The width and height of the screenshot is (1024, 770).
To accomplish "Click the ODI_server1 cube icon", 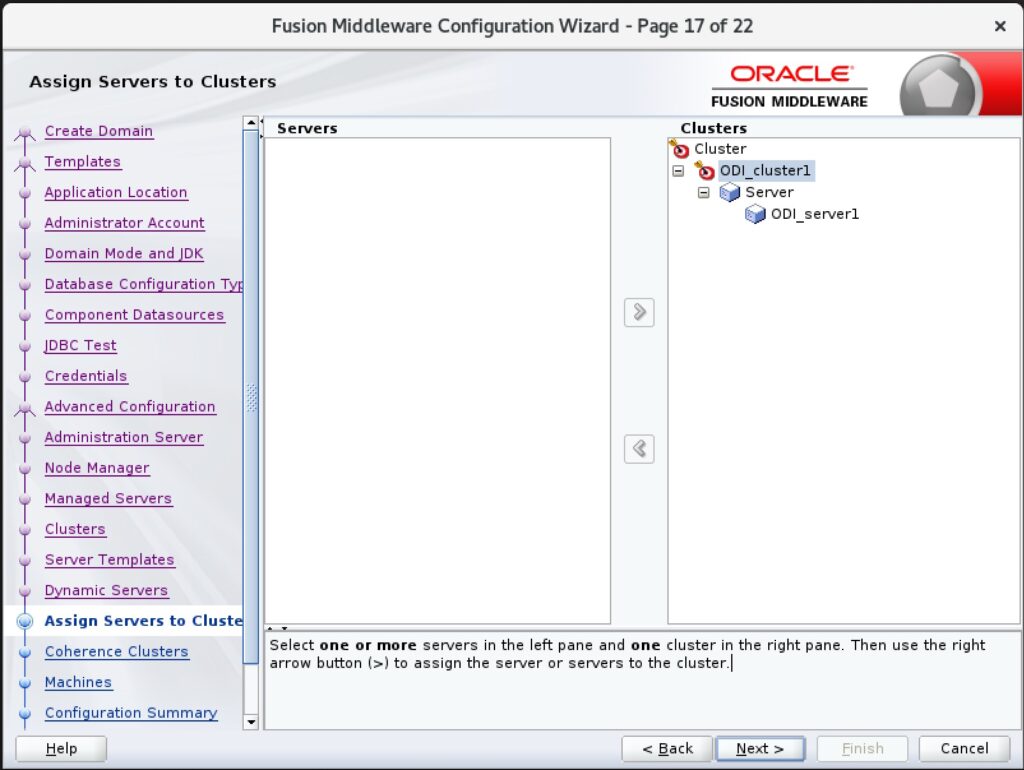I will point(755,214).
